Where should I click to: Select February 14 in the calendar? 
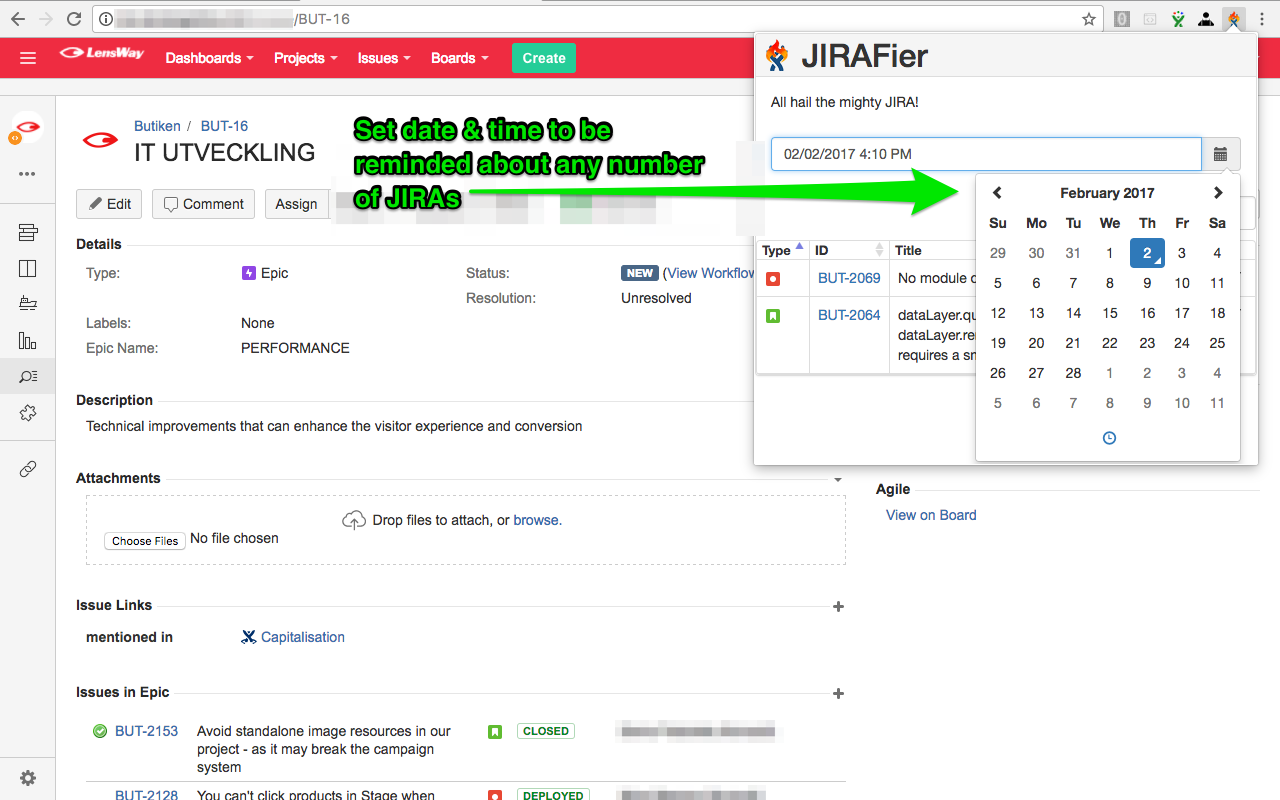[x=1073, y=313]
